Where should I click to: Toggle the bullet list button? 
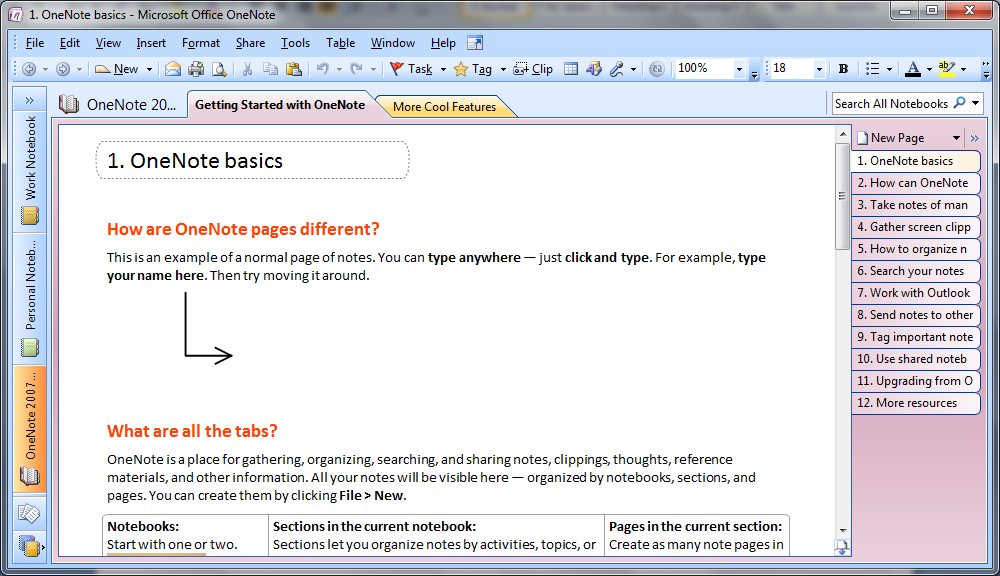point(872,69)
